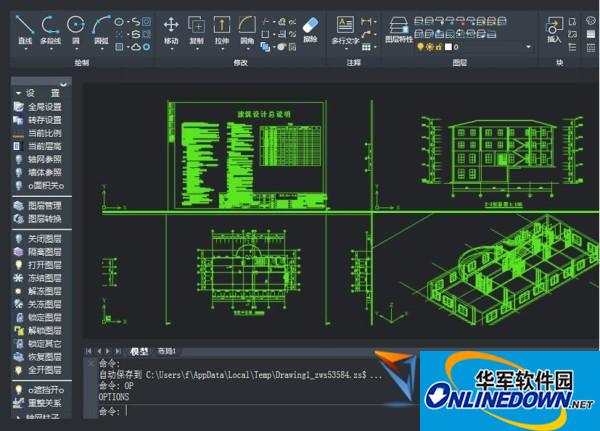Screen dimensions: 600x431
Task: Toggle 墙体参照 in side panel
Action: tap(38, 172)
